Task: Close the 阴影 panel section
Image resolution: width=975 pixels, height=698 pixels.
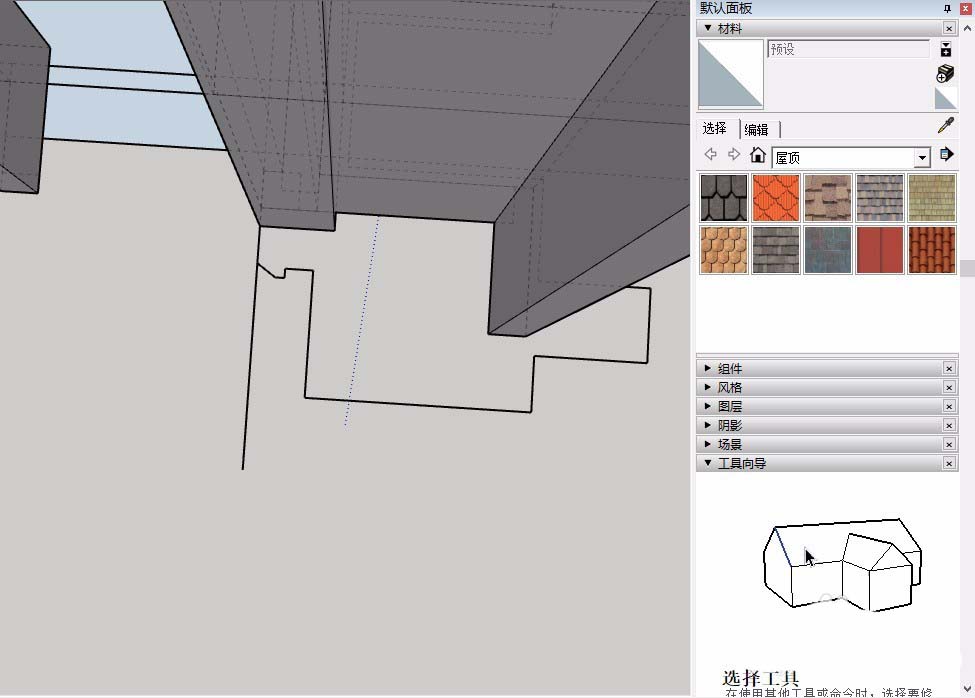Action: coord(949,425)
